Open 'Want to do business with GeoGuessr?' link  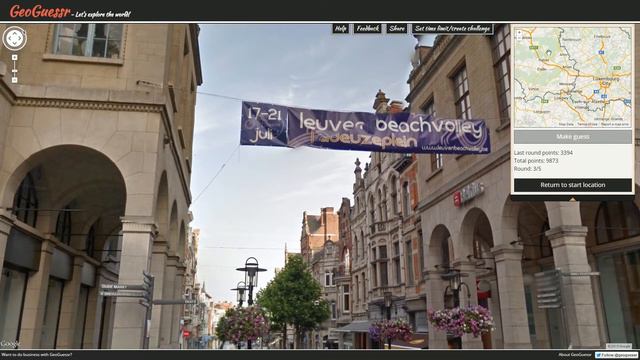[37, 355]
